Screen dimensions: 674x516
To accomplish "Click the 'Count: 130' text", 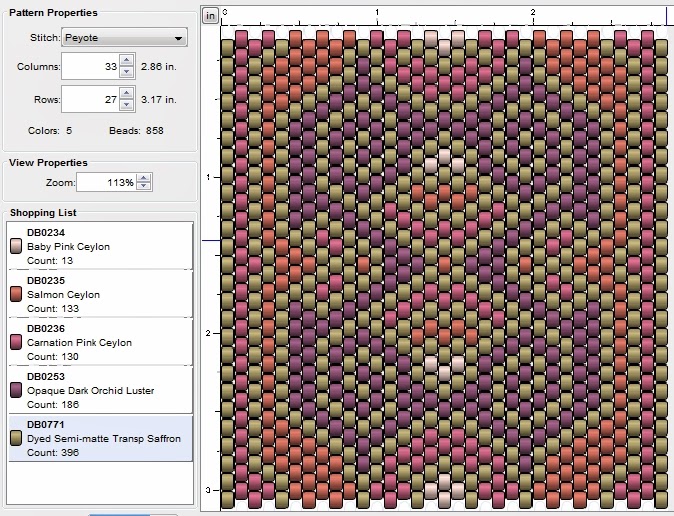I will [53, 356].
